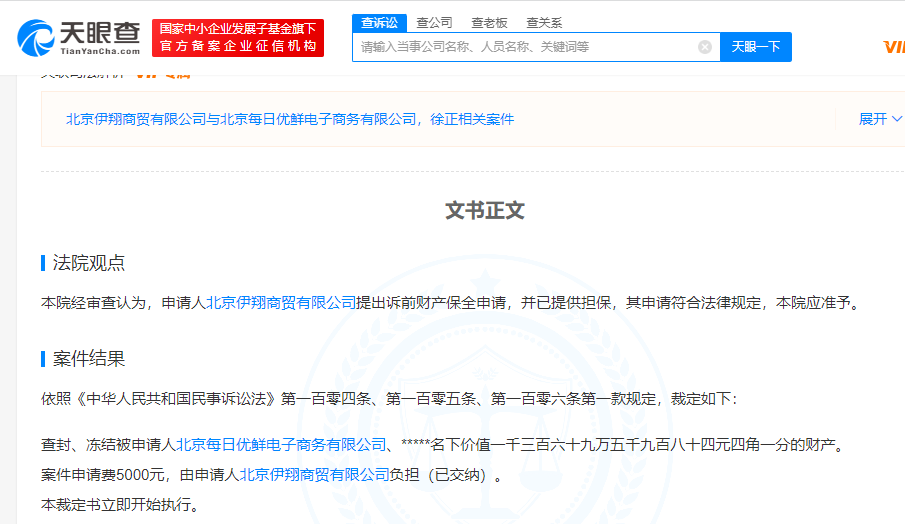This screenshot has width=905, height=524.
Task: Switch to the 查关系 tab
Action: pos(544,23)
